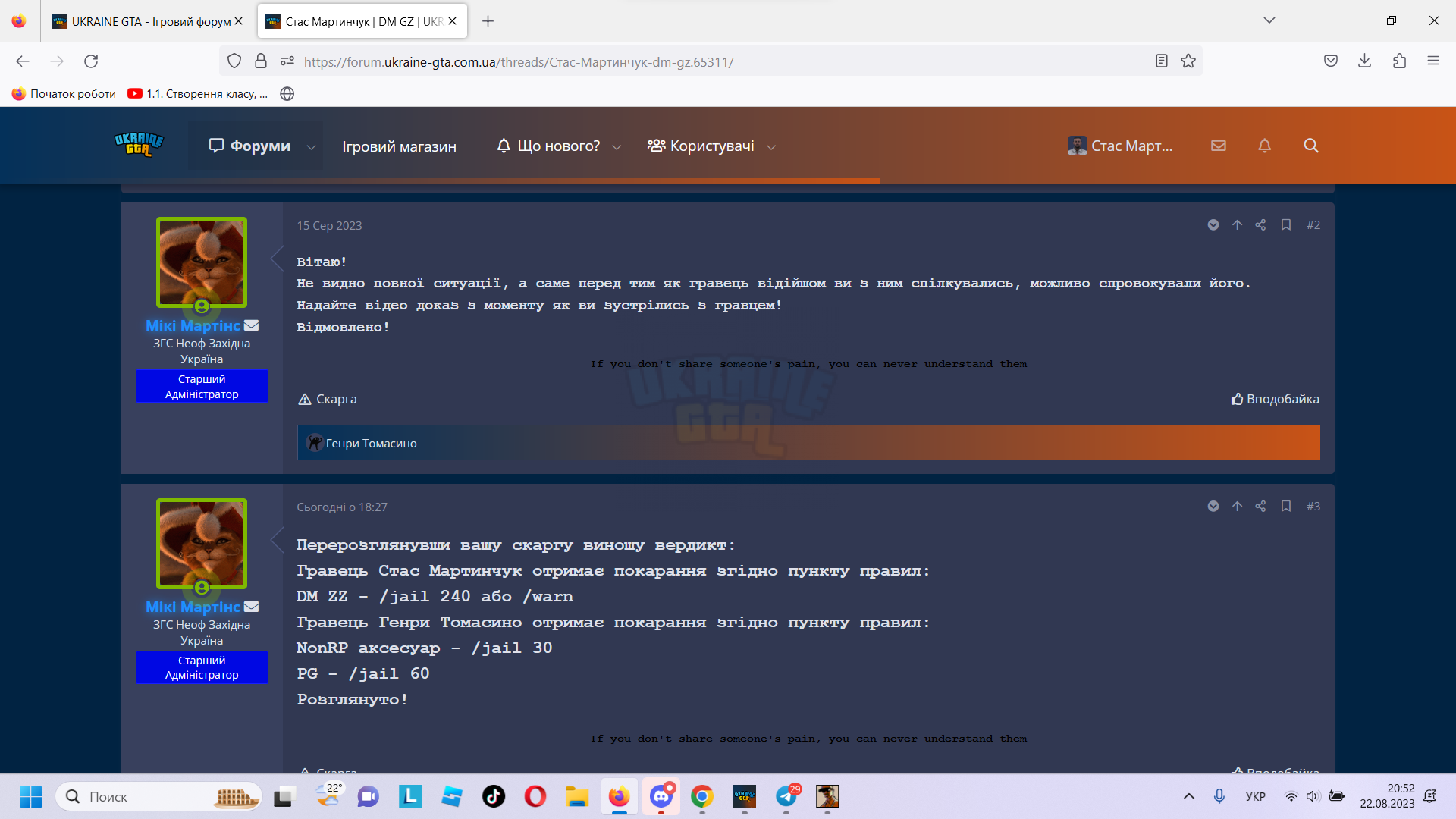Open Telegram from the taskbar
This screenshot has width=1456, height=819.
click(x=786, y=797)
